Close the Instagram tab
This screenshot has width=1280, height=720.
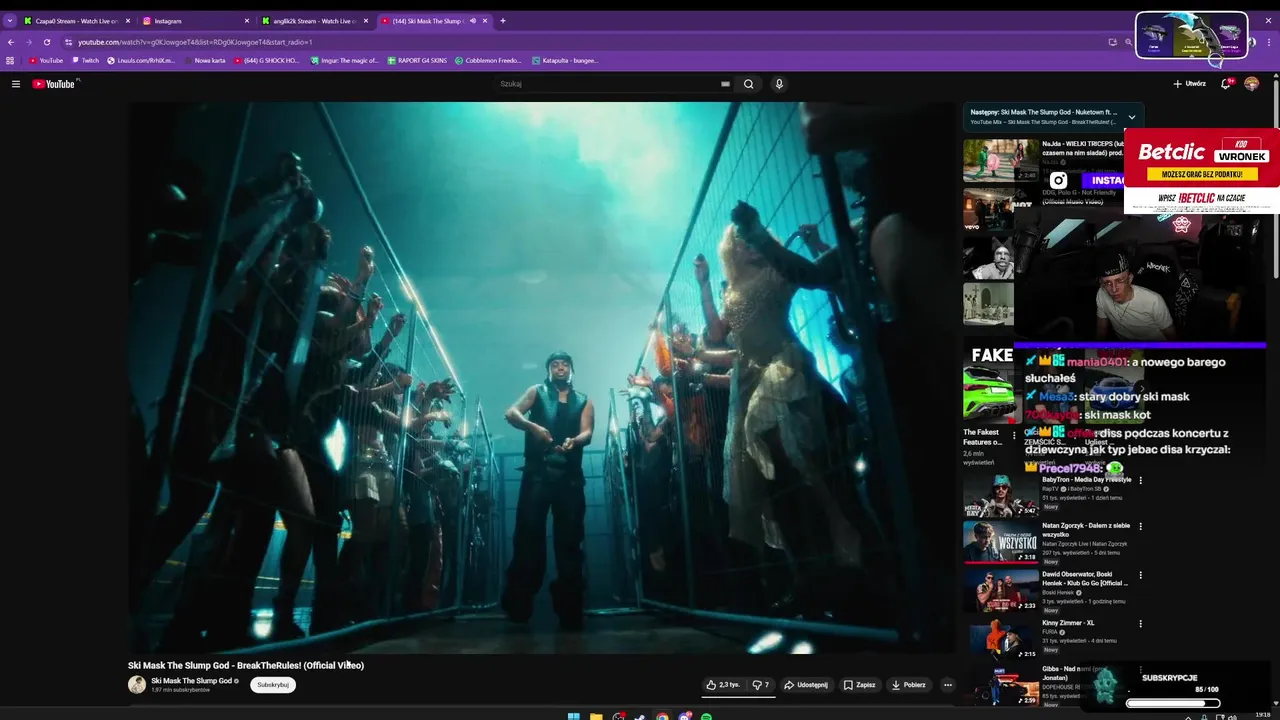point(247,21)
